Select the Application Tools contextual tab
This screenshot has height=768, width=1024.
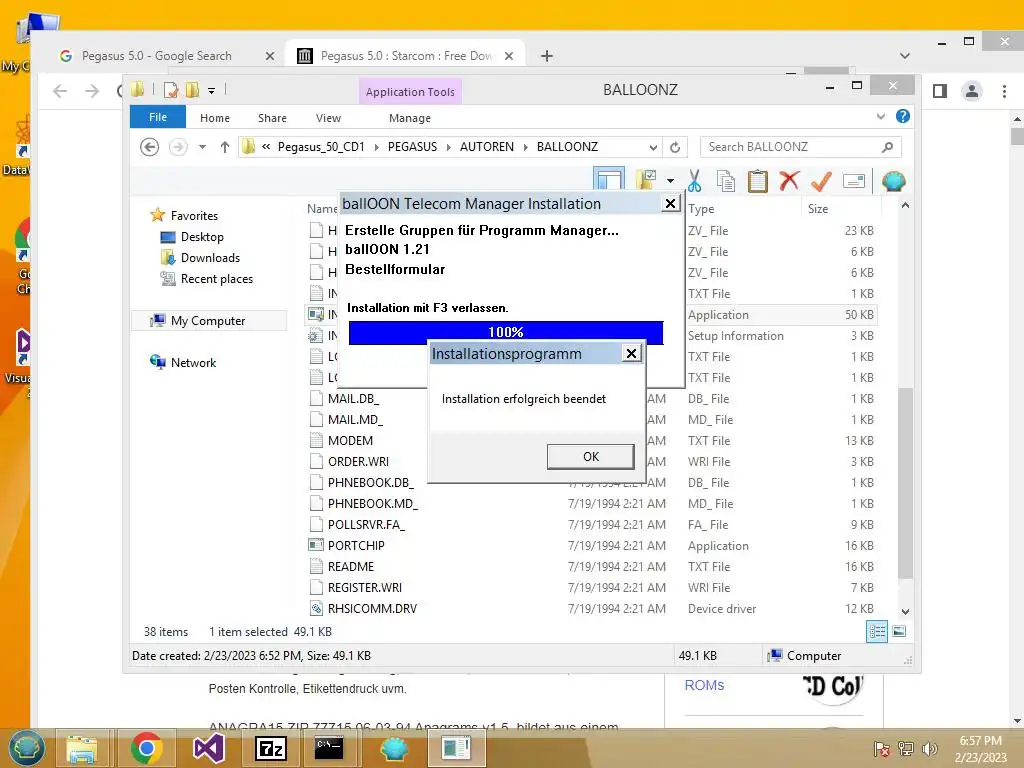point(410,92)
